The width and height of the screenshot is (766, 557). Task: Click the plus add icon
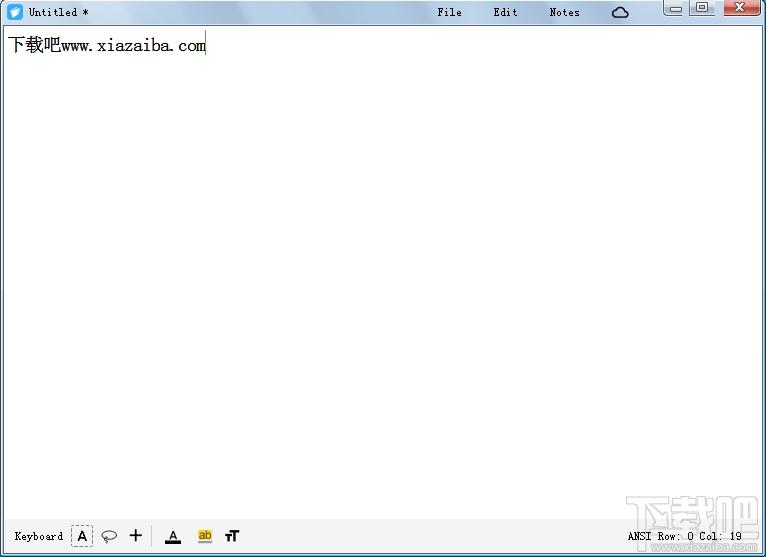pos(136,536)
